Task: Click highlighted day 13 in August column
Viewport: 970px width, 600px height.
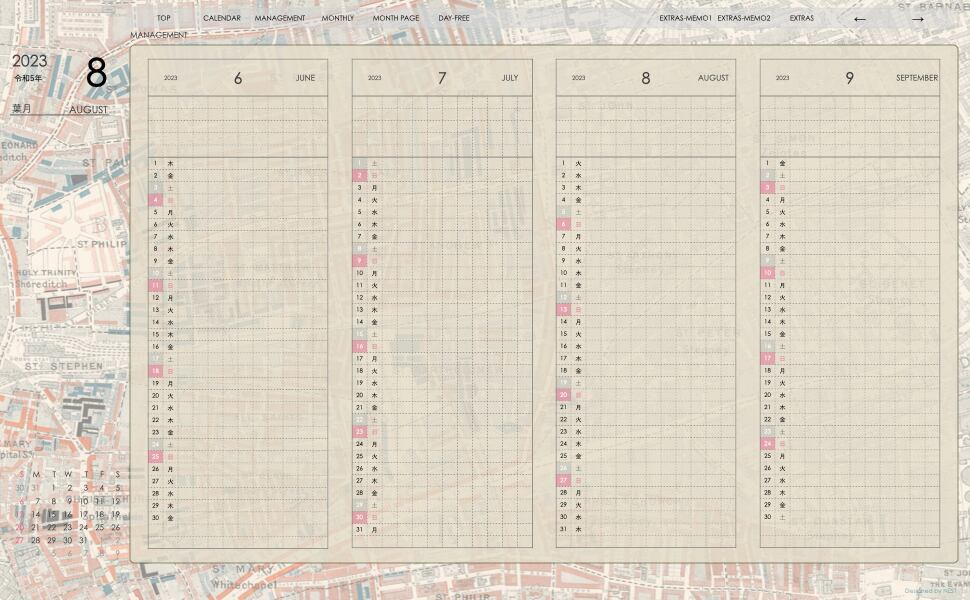Action: (564, 310)
